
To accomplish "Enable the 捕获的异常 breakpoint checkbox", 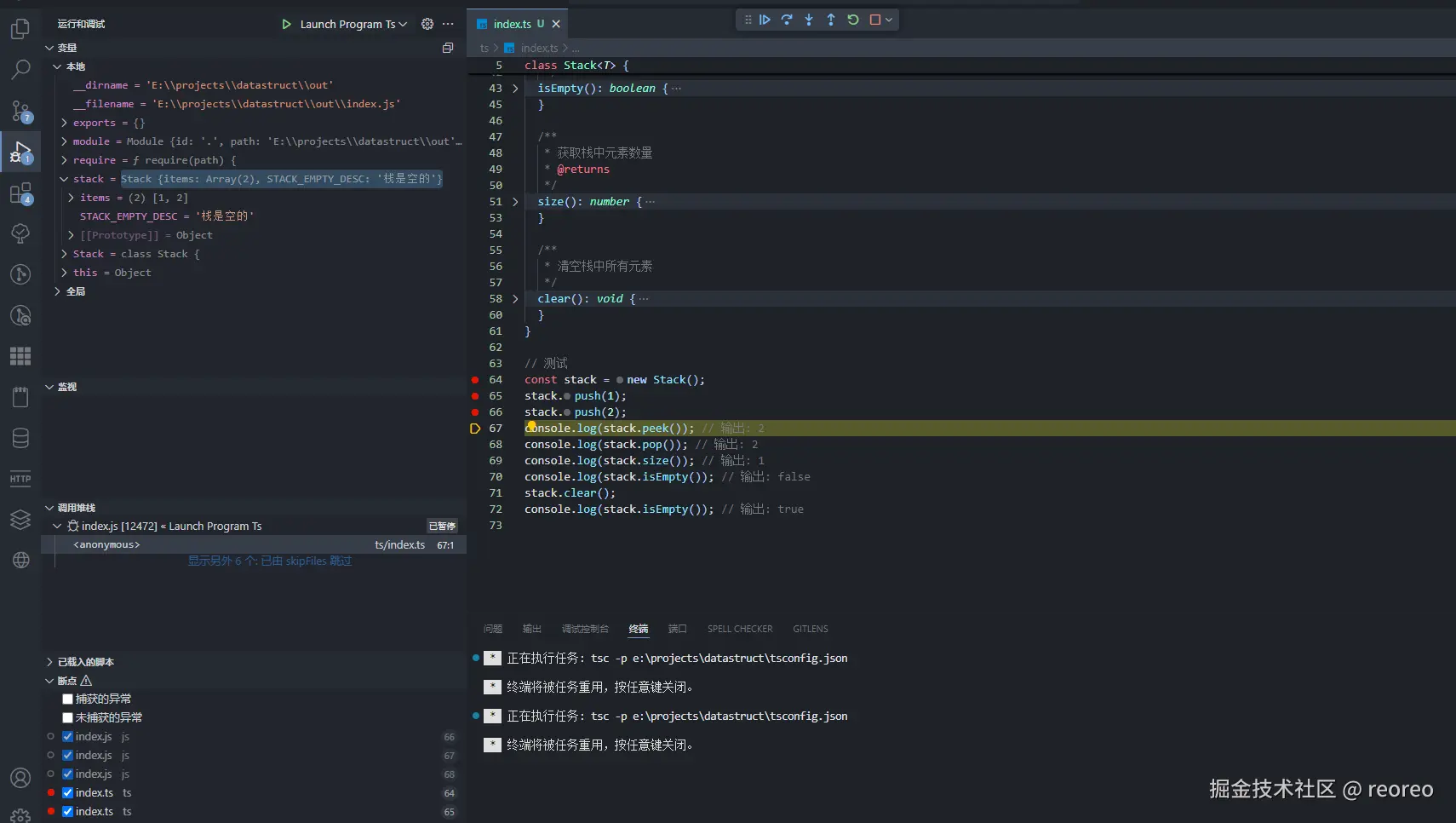I will click(68, 699).
